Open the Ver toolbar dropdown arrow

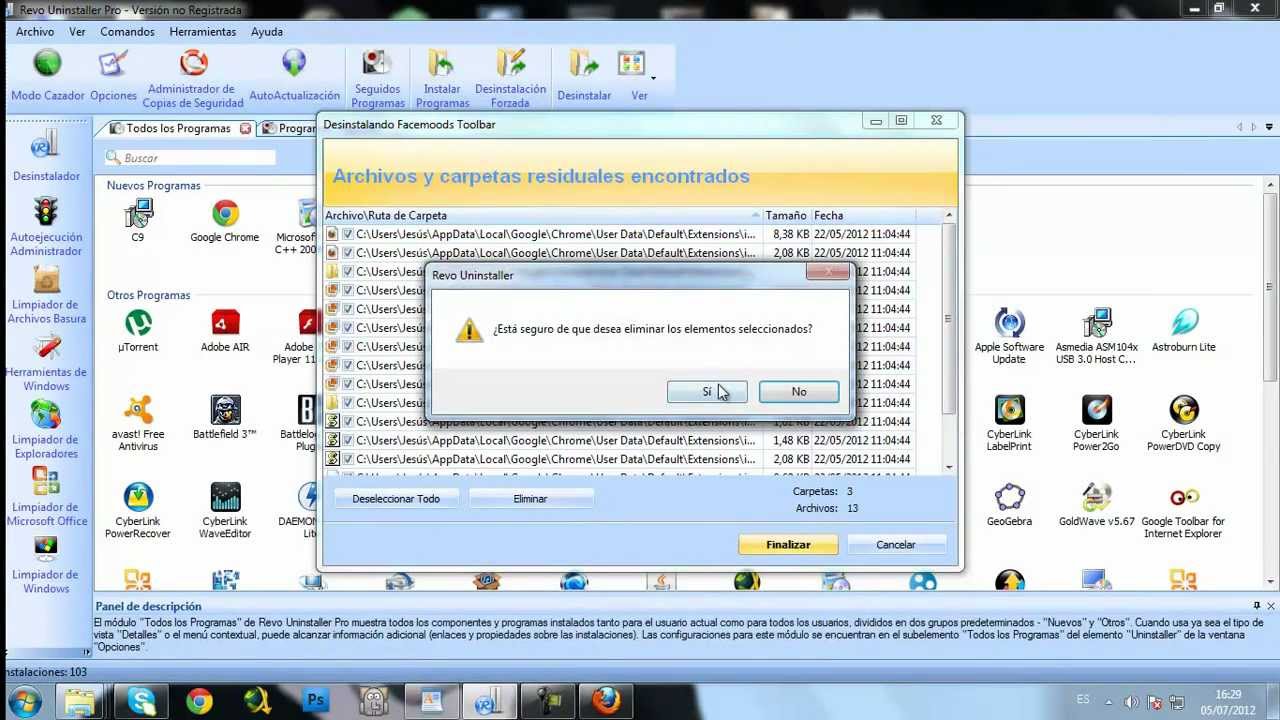[653, 78]
